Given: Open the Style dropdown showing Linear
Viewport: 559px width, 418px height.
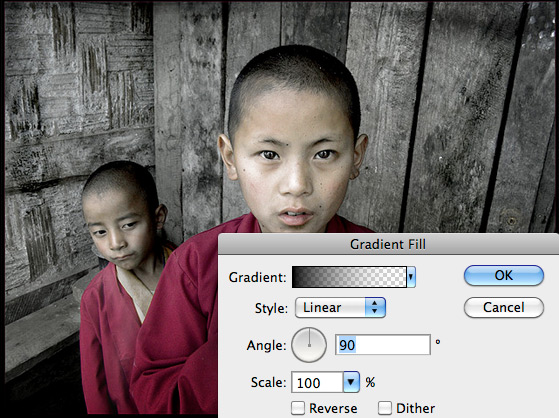Looking at the screenshot, I should (340, 307).
